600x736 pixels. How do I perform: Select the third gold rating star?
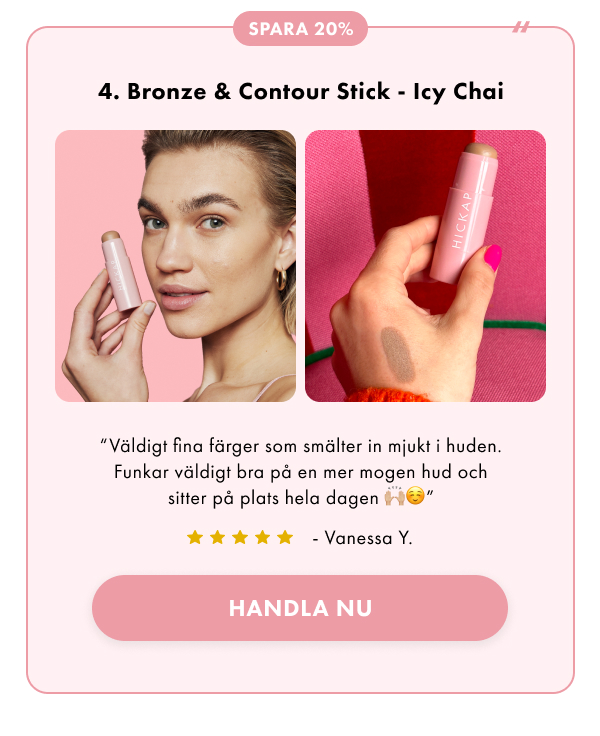click(240, 537)
